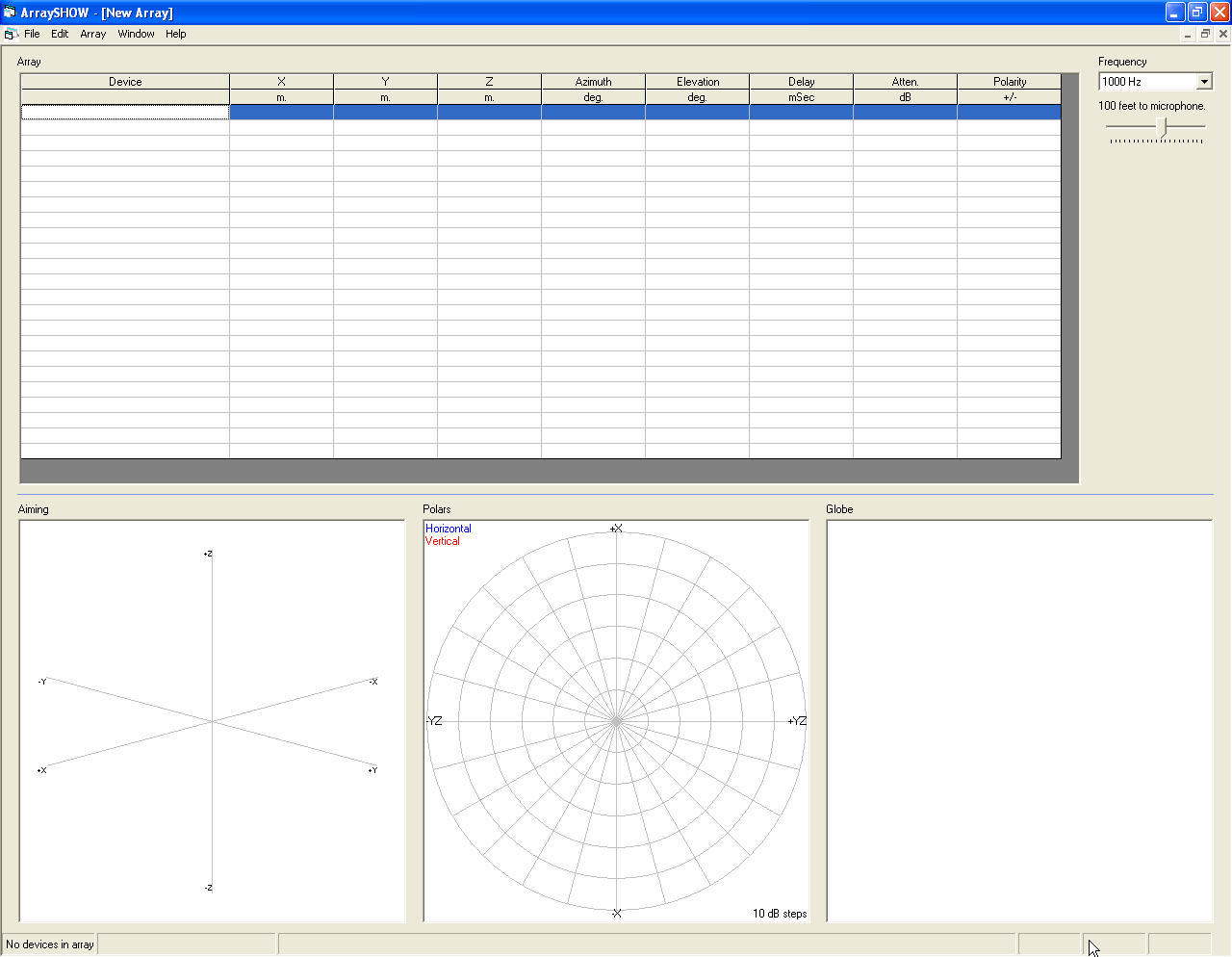
Task: Open the Edit menu
Action: (60, 34)
